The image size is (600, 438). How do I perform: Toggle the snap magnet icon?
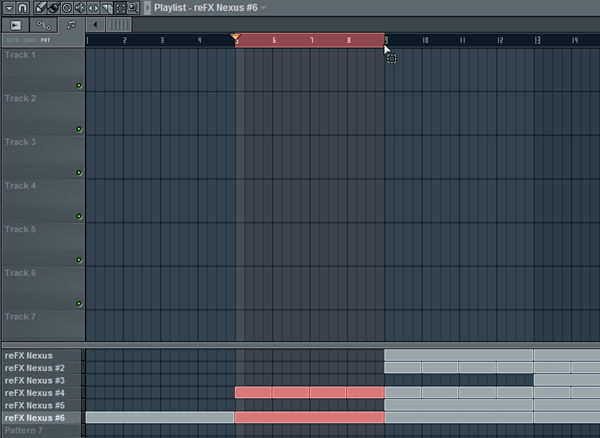[x=21, y=7]
